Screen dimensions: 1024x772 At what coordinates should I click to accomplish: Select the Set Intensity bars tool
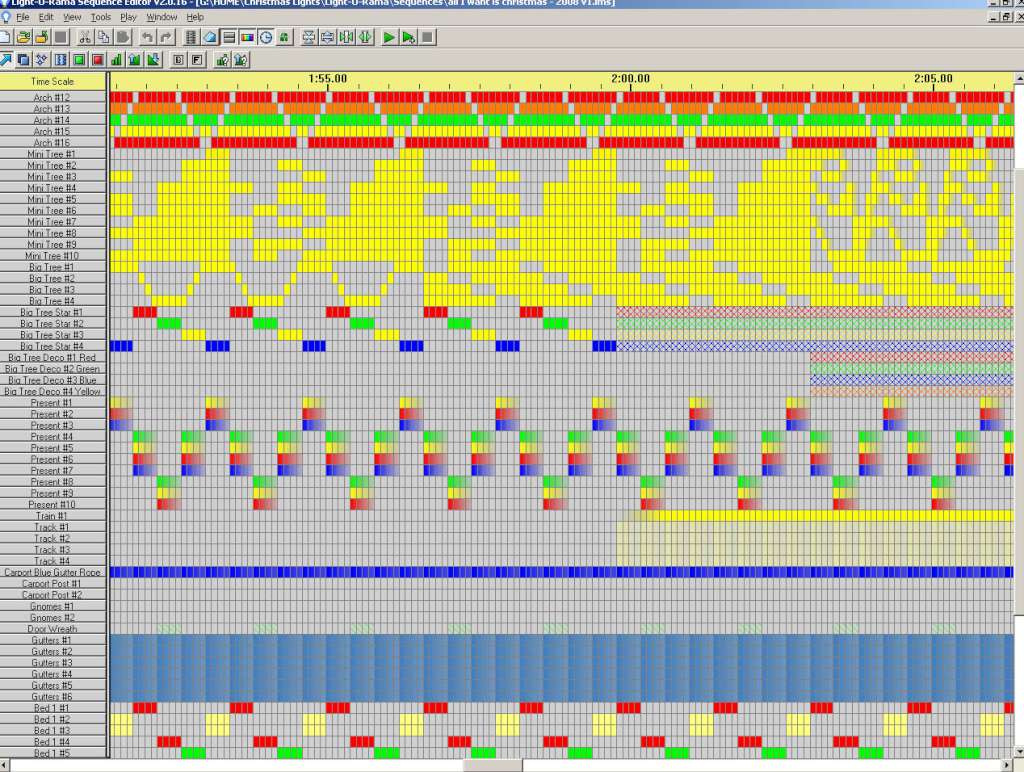116,60
